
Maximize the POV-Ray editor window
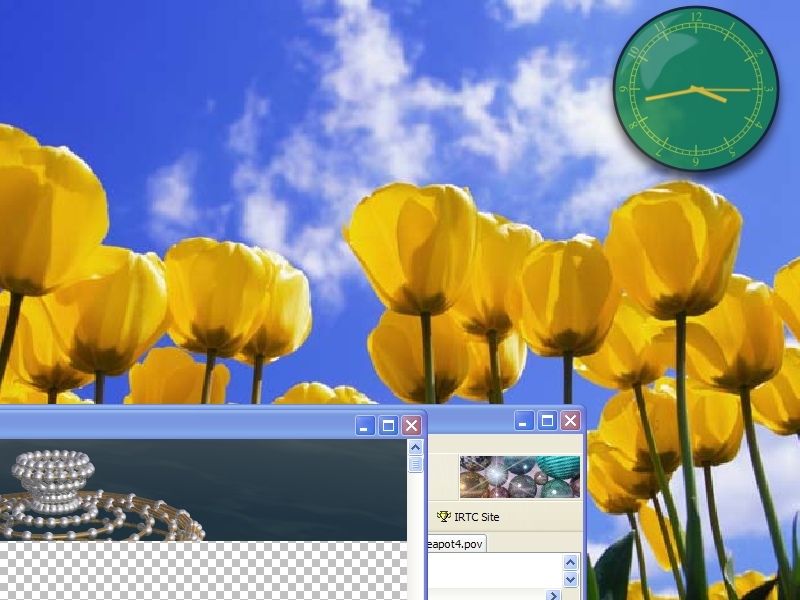547,421
